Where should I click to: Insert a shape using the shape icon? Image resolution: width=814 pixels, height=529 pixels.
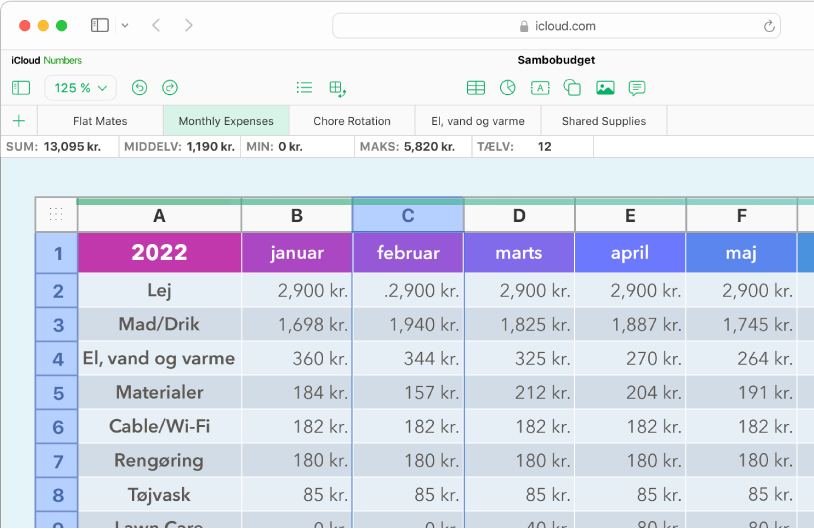coord(572,88)
